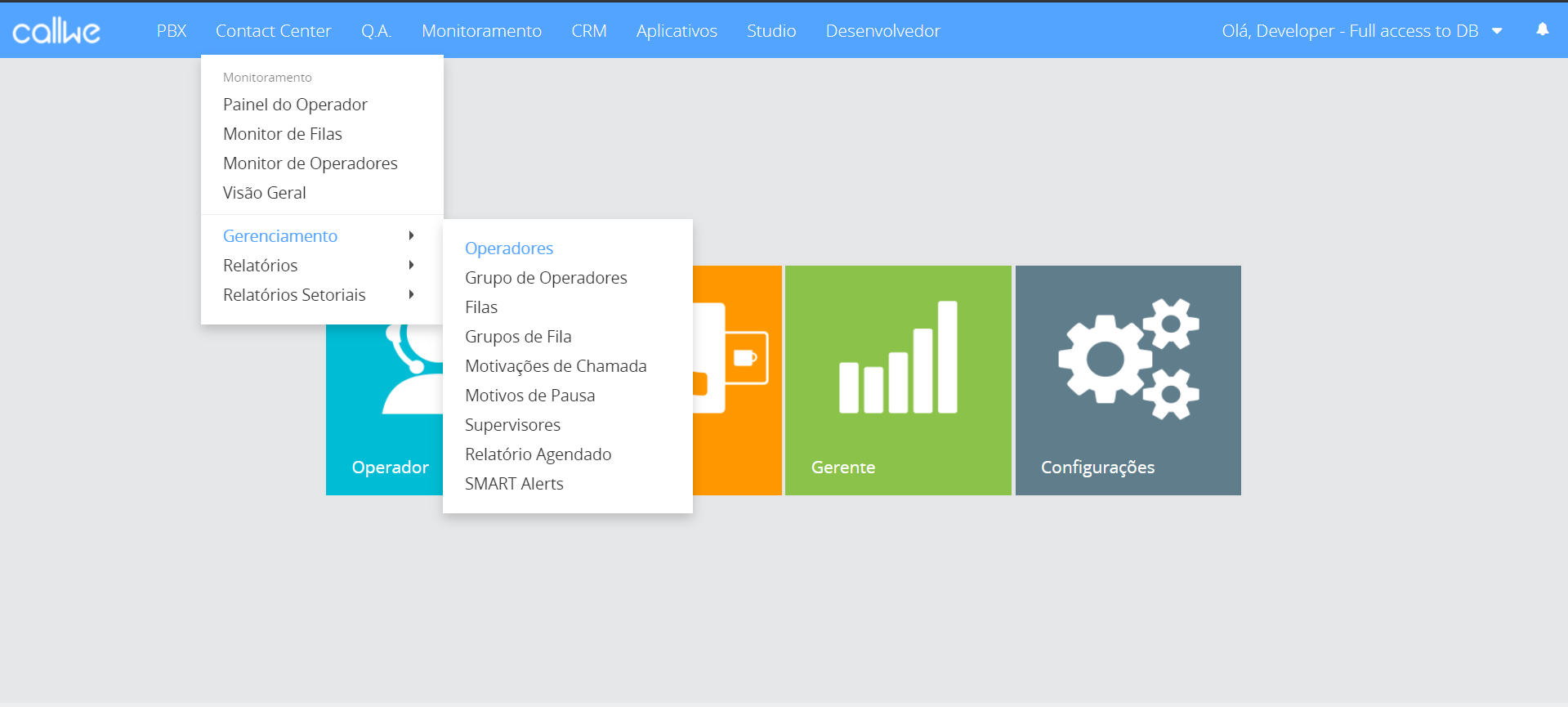
Task: Click Relatório Agendado option
Action: (538, 454)
